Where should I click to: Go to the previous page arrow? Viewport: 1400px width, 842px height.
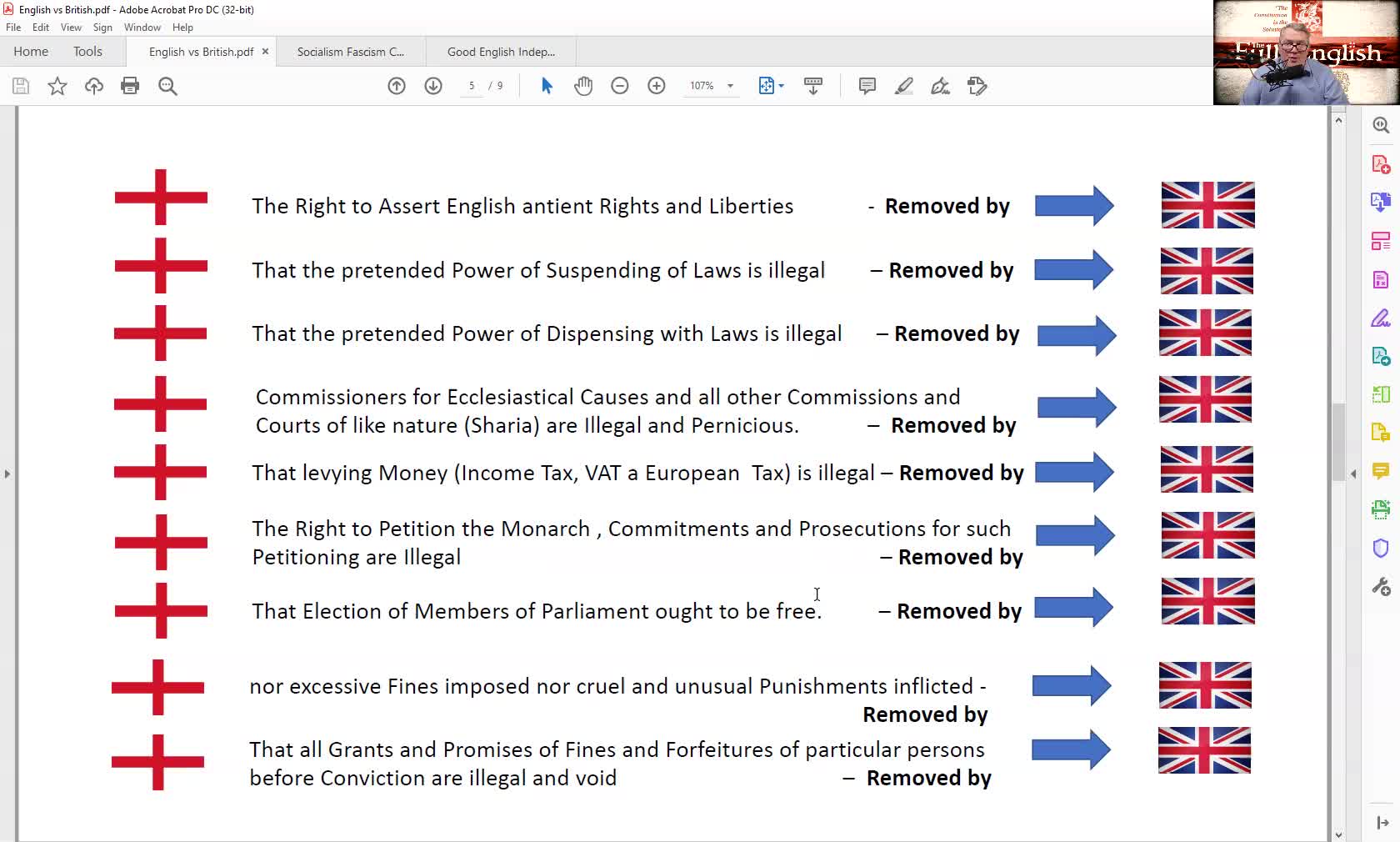coord(397,86)
